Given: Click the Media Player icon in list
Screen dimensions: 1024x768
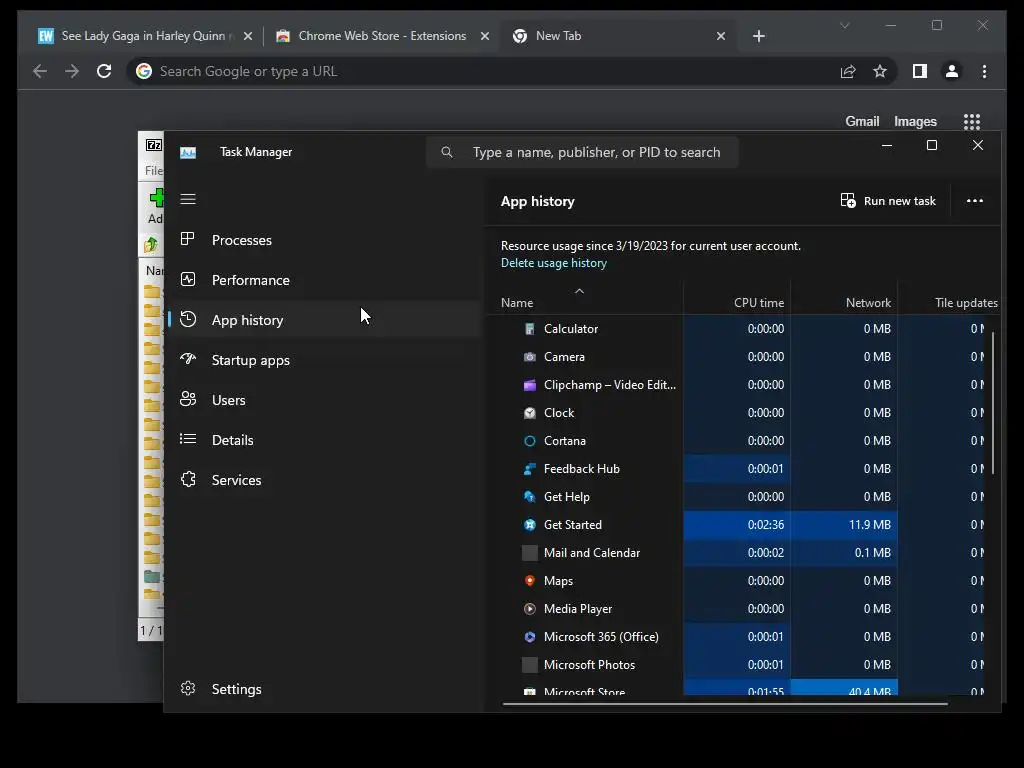Looking at the screenshot, I should tap(530, 609).
